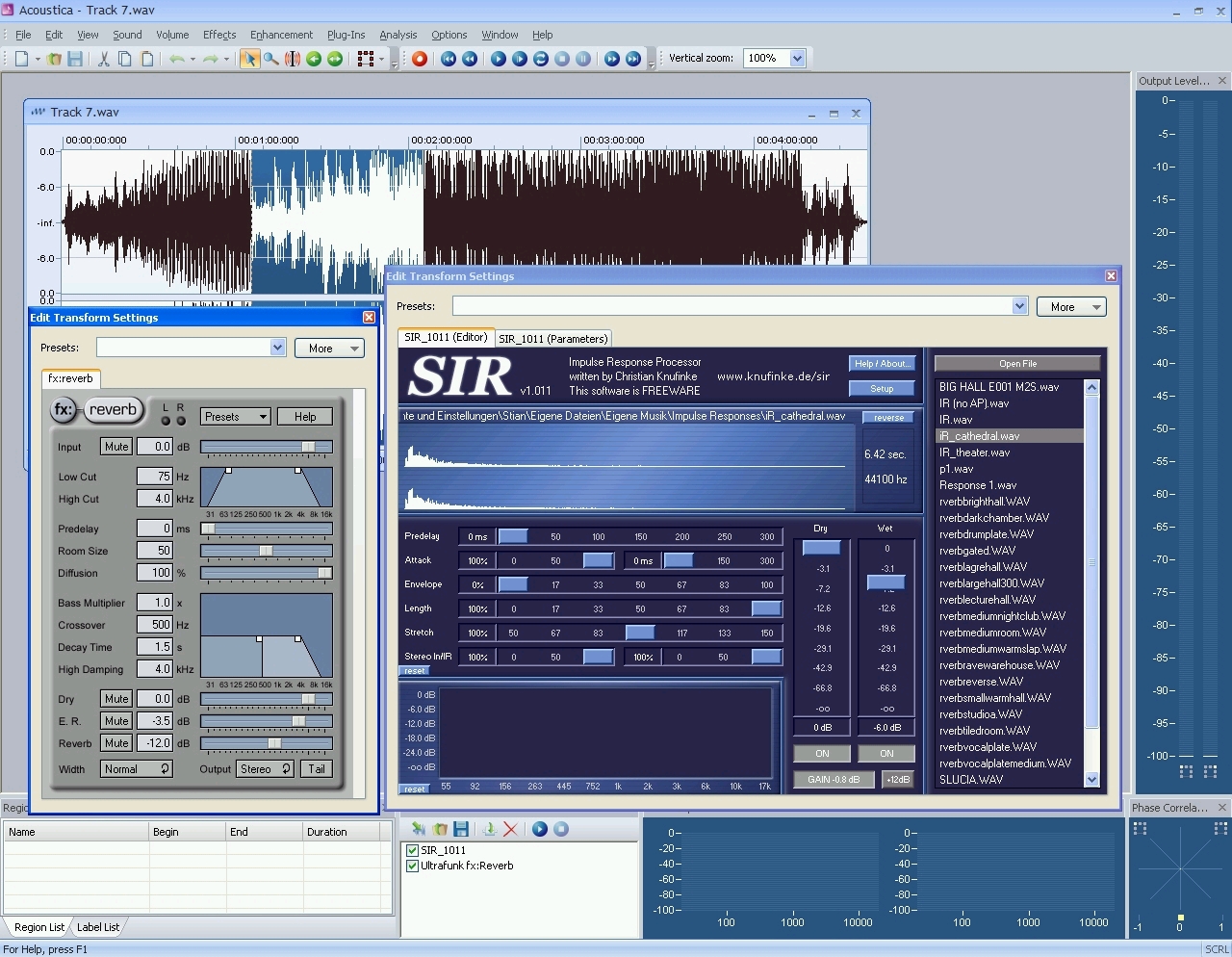
Task: Click the www.knufinke.de/sir link
Action: tap(773, 376)
